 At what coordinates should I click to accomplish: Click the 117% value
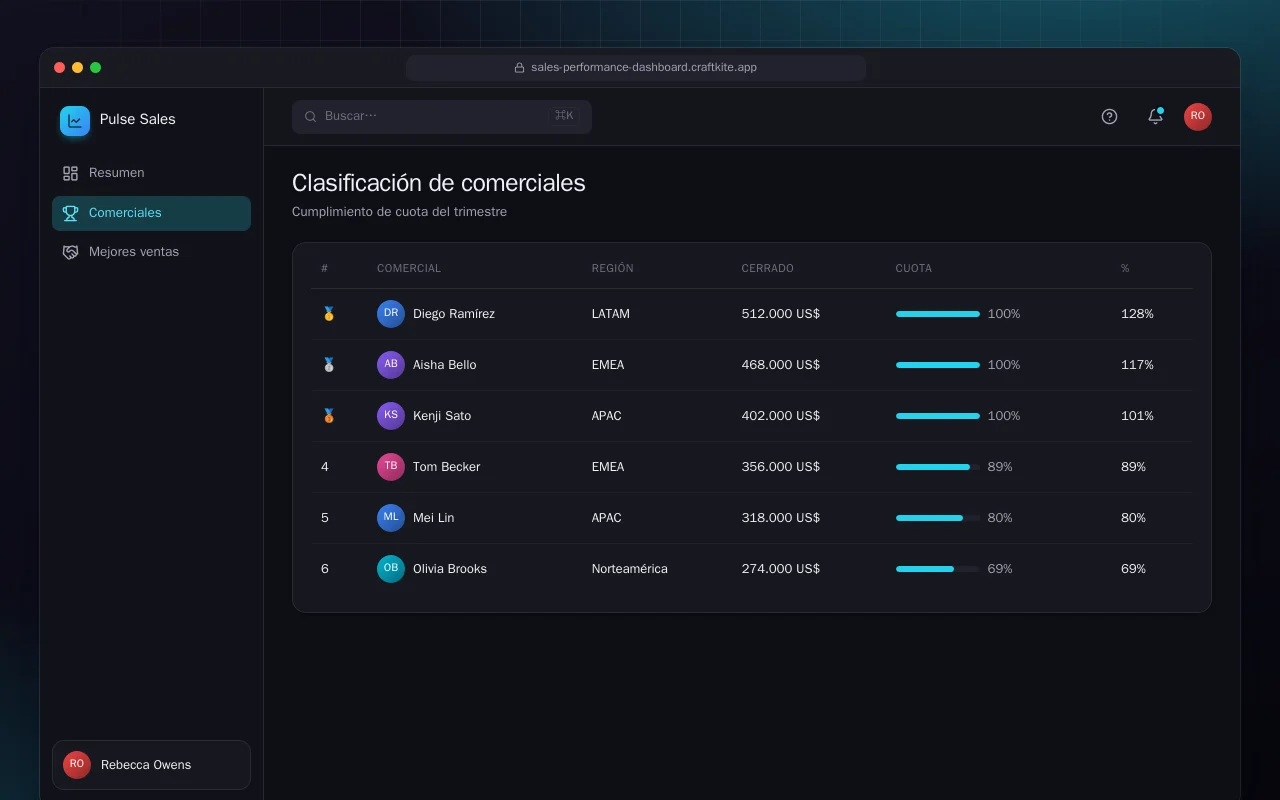(1137, 365)
